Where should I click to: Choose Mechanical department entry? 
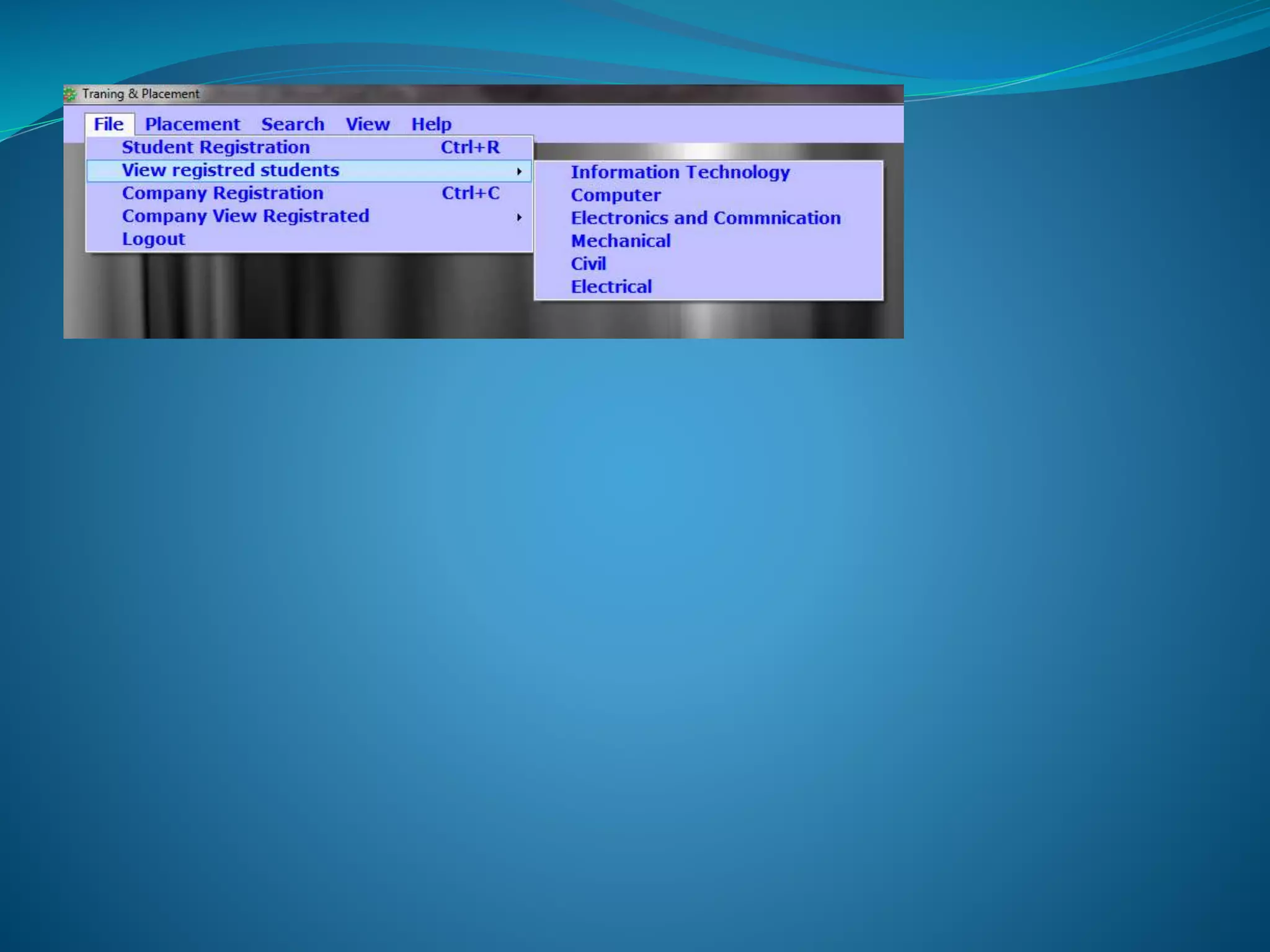(621, 241)
